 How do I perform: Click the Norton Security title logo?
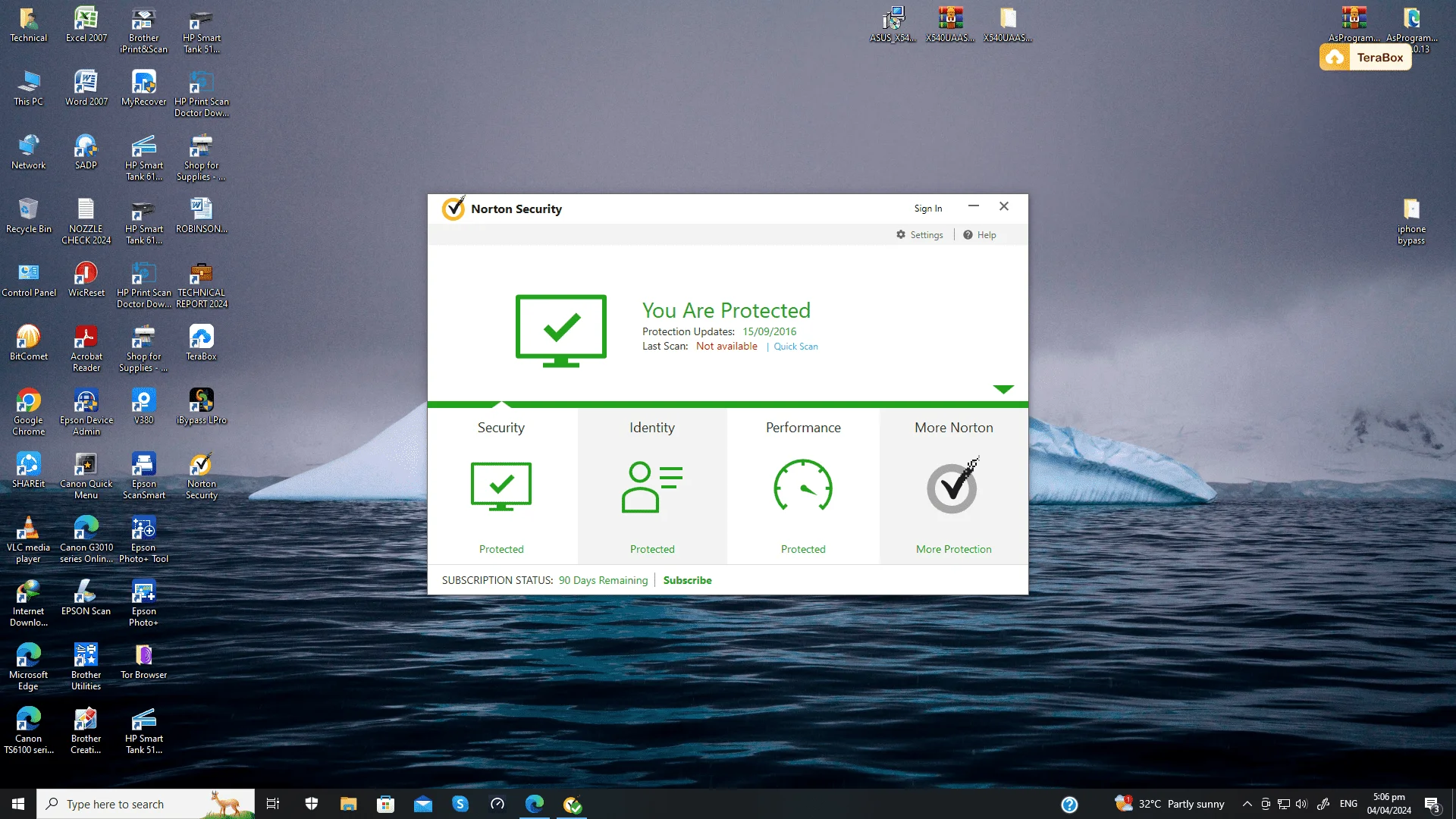(453, 209)
